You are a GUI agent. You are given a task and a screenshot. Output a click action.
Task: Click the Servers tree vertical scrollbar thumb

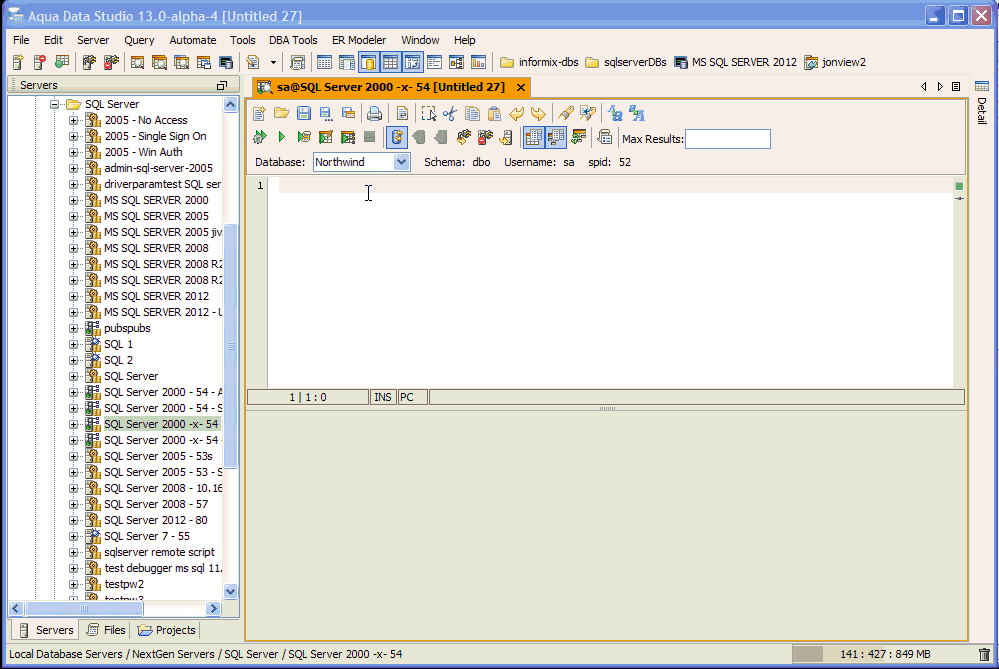(231, 346)
